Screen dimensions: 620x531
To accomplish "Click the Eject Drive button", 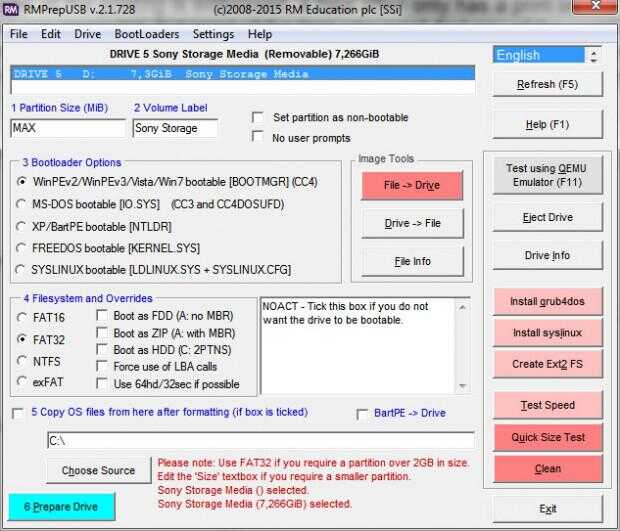I will coord(548,217).
